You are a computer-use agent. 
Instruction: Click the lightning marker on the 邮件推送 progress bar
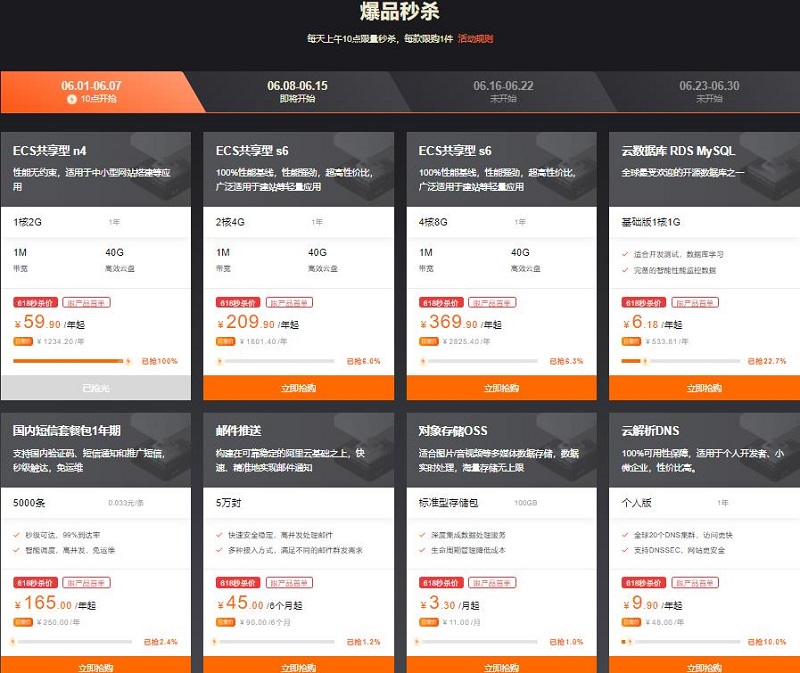pos(215,642)
